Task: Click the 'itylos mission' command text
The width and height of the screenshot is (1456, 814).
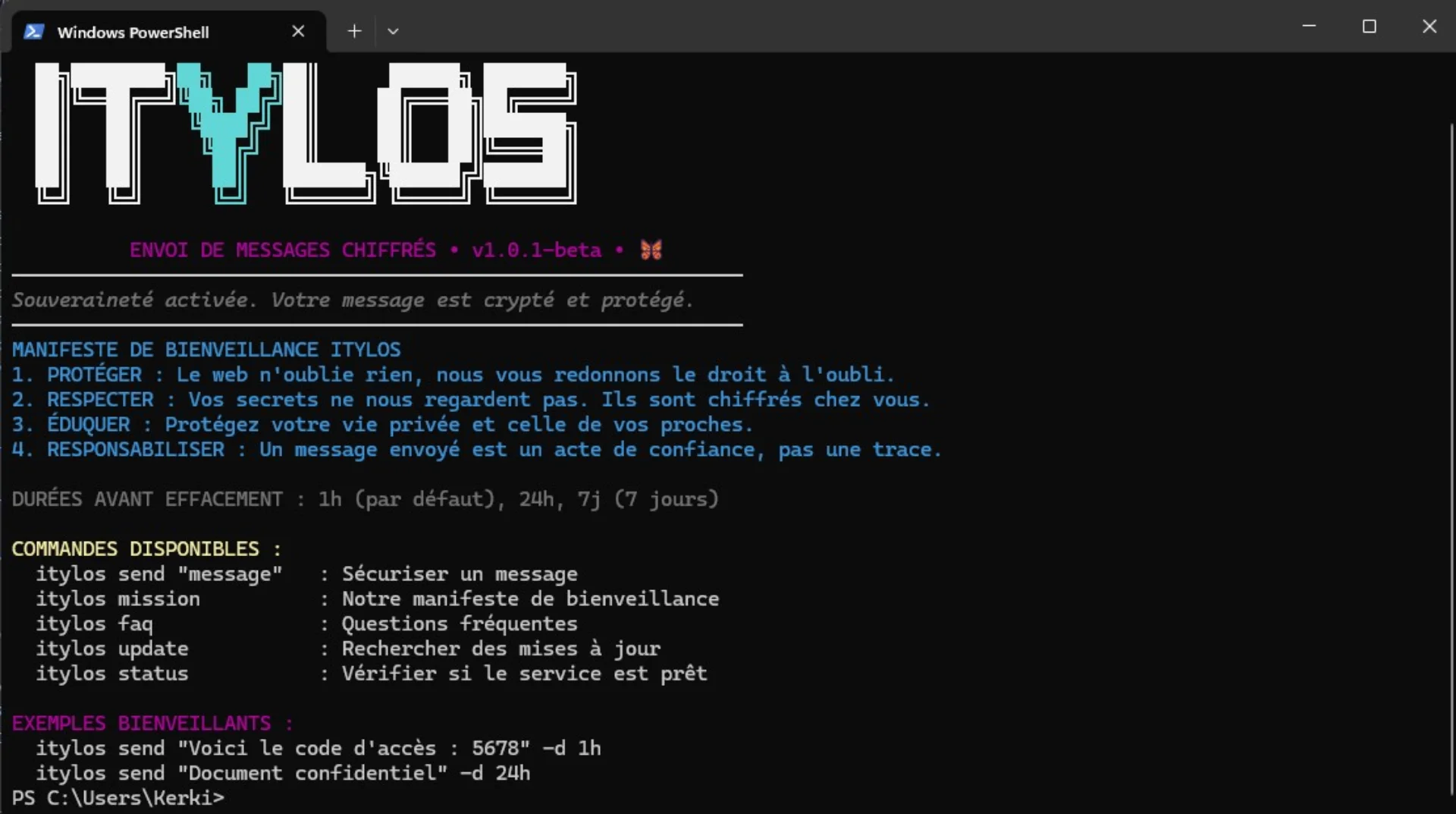Action: [118, 599]
